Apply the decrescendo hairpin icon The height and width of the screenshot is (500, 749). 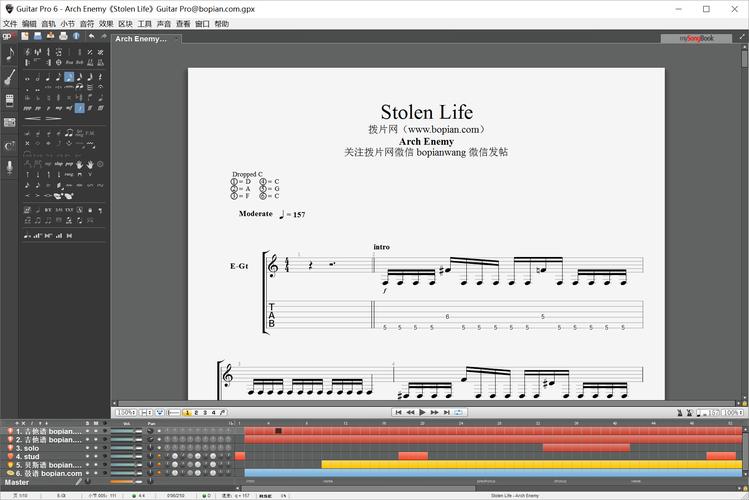tap(54, 118)
